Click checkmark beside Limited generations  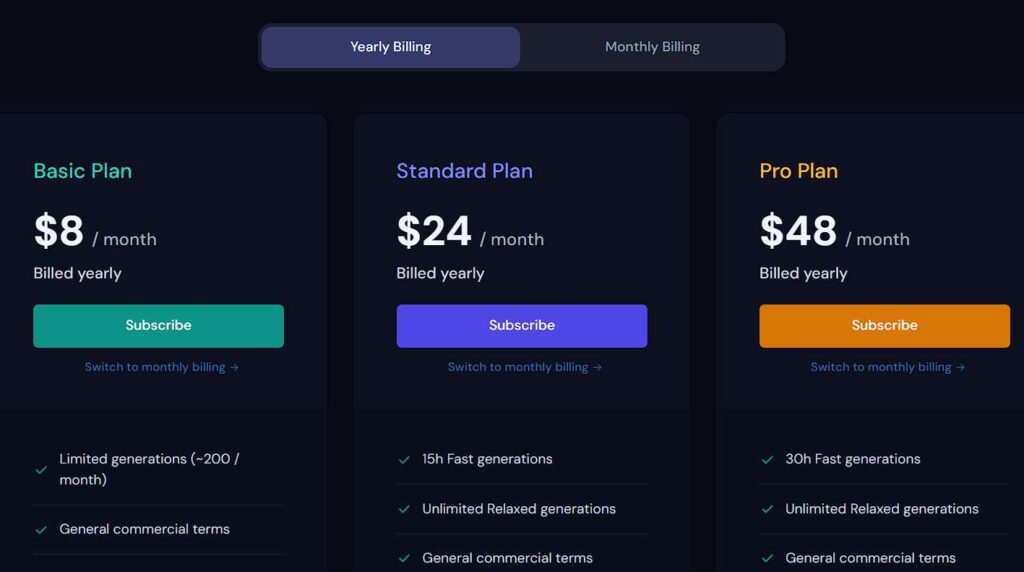(41, 470)
